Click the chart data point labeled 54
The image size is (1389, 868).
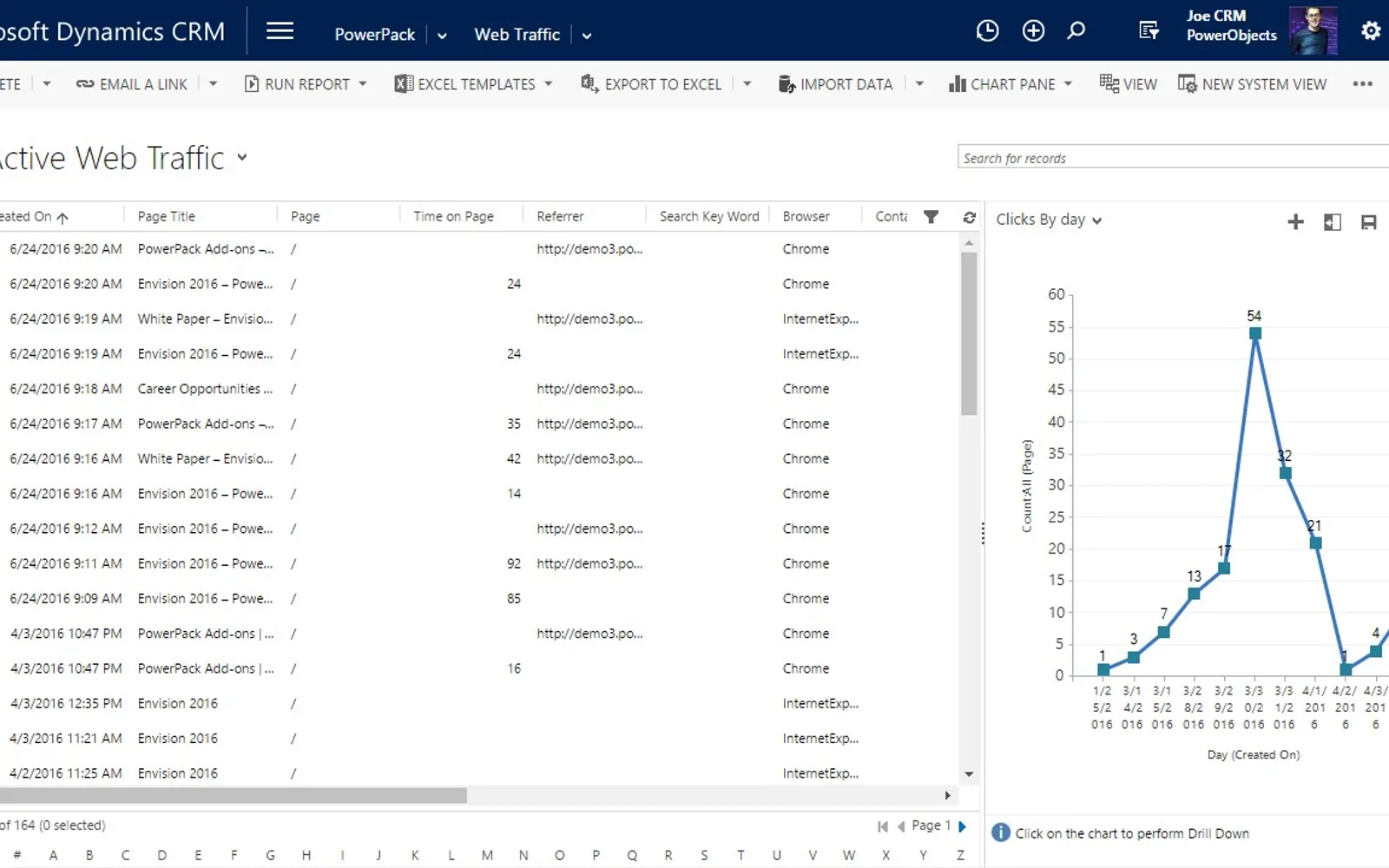1254,333
